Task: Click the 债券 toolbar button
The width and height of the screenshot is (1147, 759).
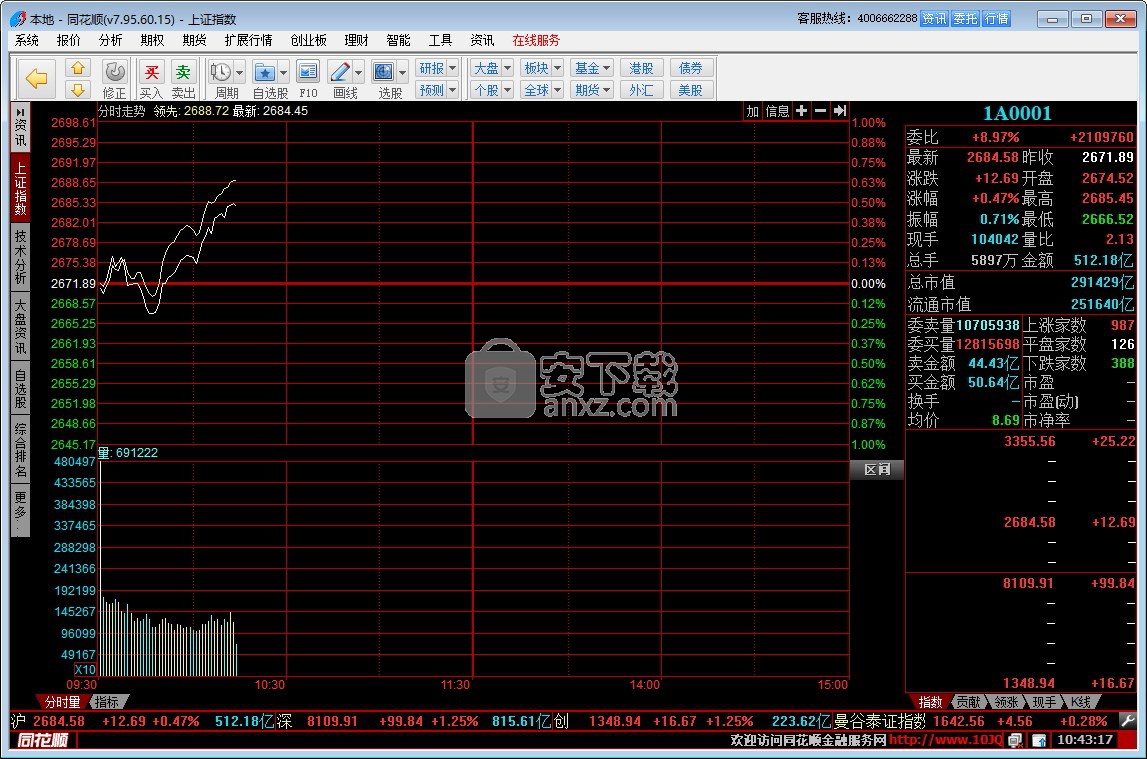Action: (691, 68)
